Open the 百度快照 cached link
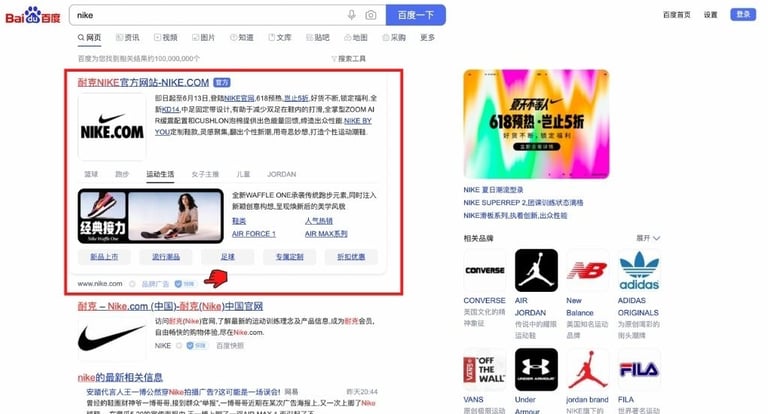 [x=230, y=345]
